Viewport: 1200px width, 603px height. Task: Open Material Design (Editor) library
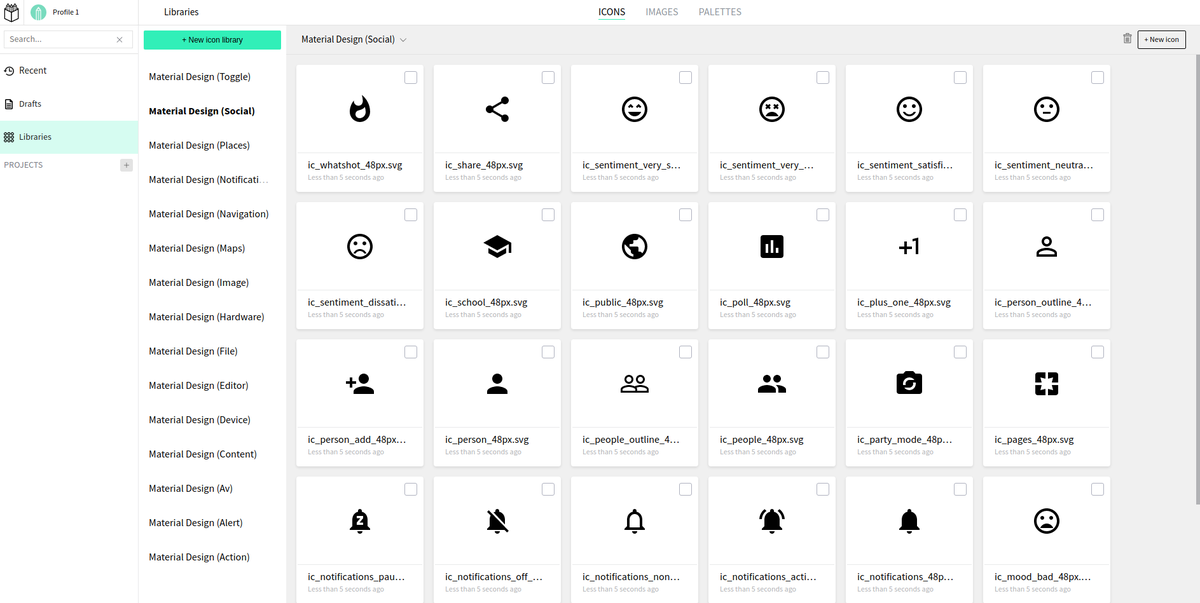coord(199,386)
